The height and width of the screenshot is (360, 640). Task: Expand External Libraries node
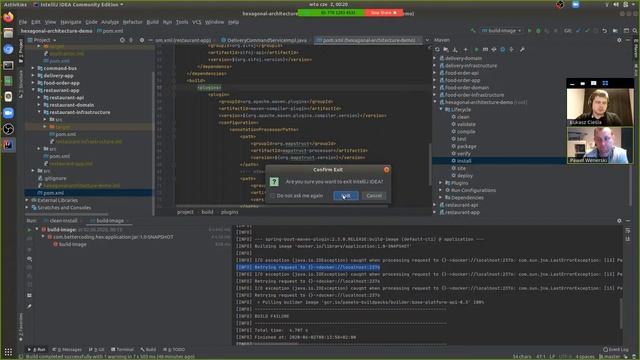tap(27, 200)
